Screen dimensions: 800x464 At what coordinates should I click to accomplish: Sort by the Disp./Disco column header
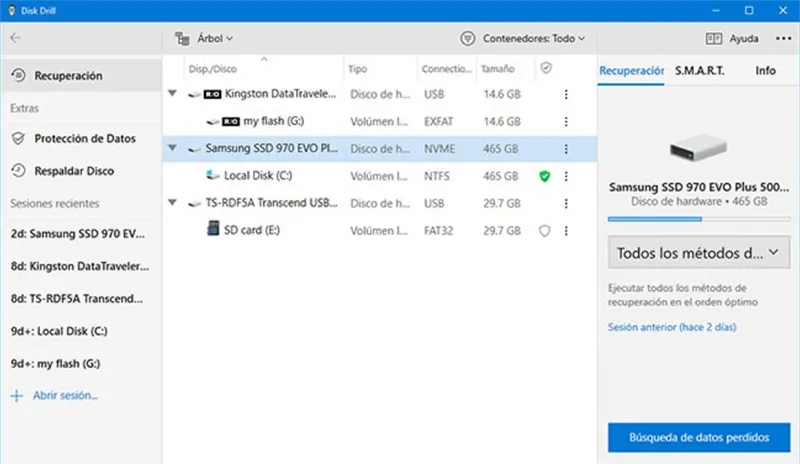pyautogui.click(x=213, y=69)
